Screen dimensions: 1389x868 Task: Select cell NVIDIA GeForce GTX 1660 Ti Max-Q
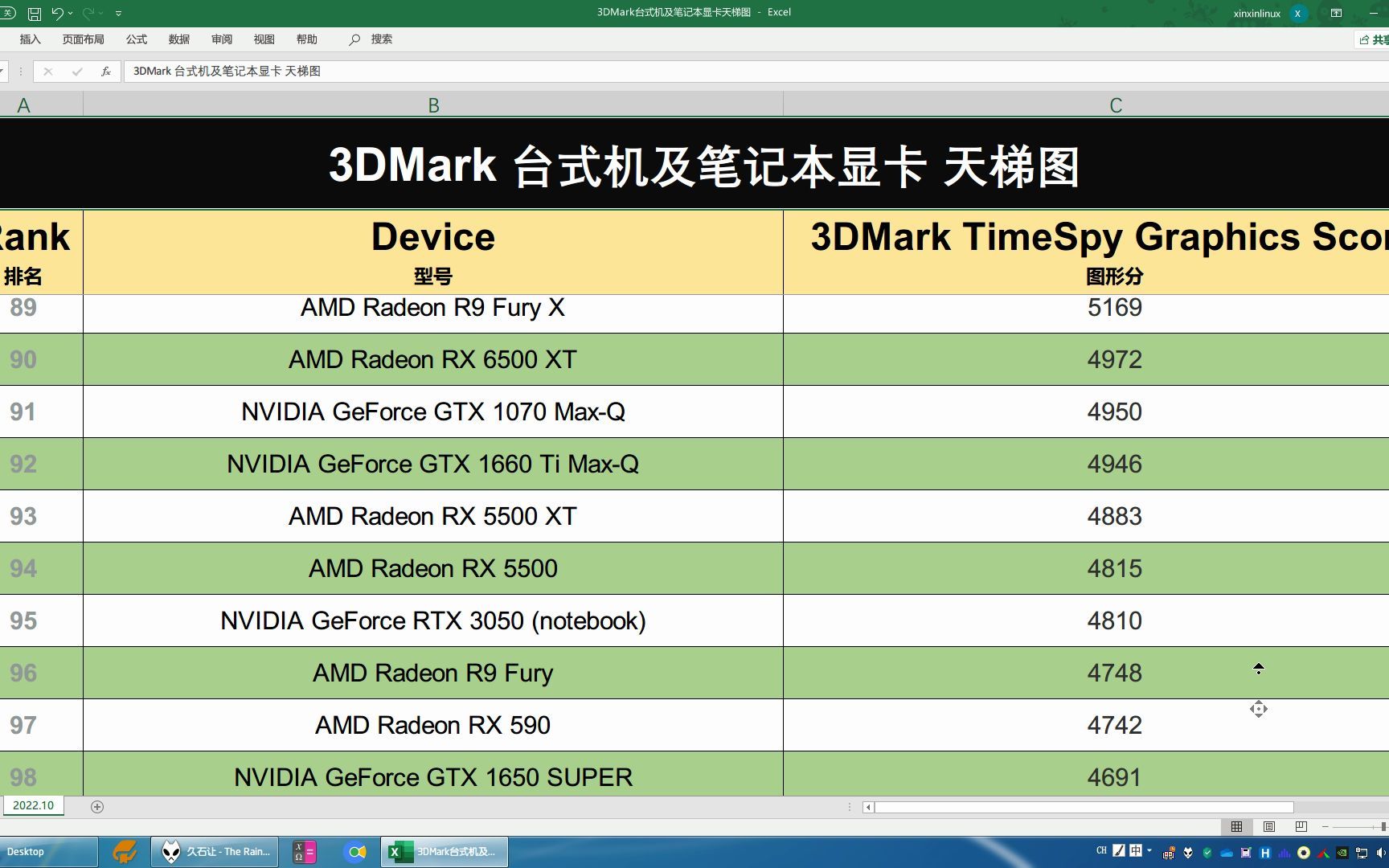[433, 464]
